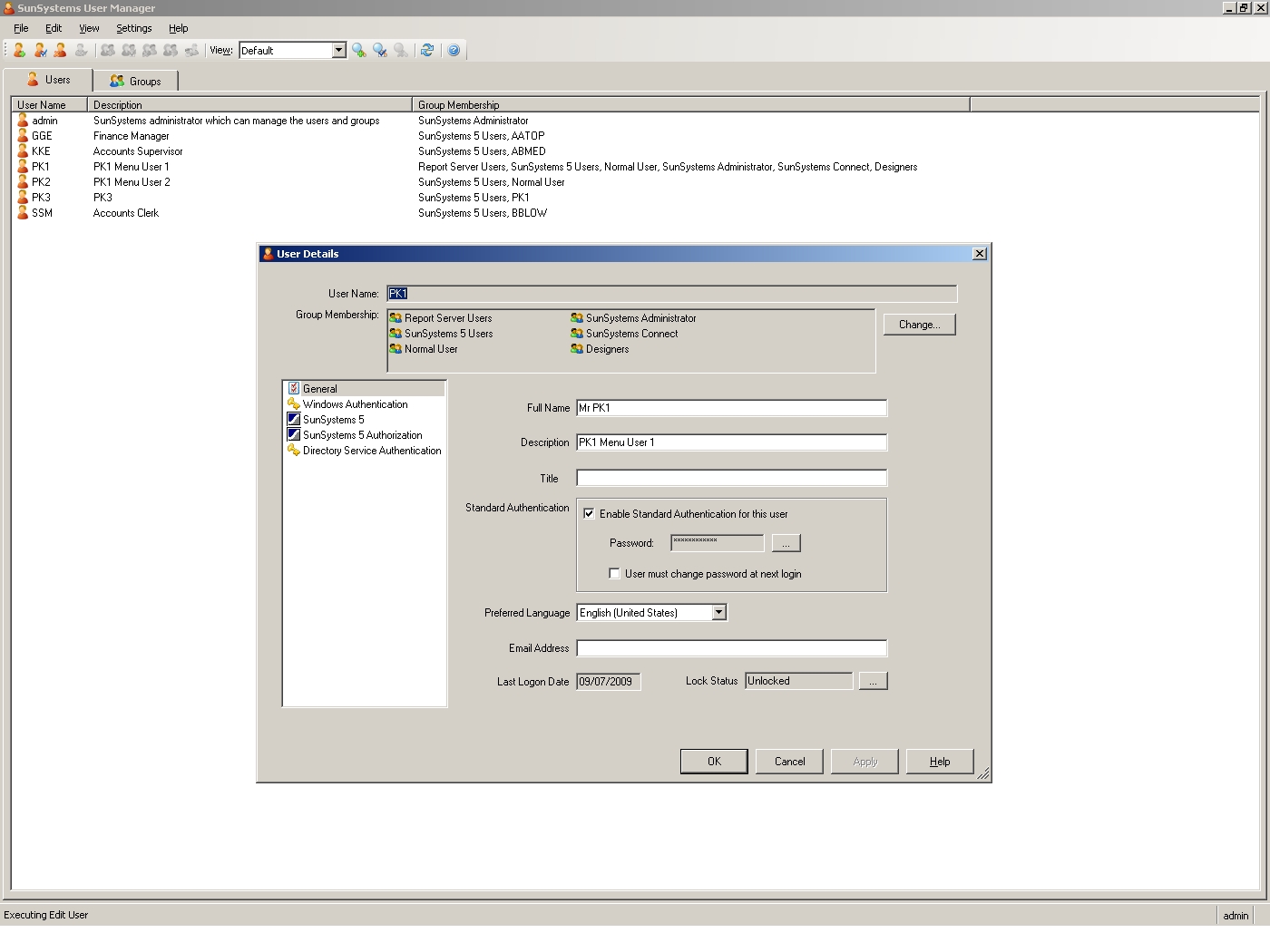The width and height of the screenshot is (1270, 952).
Task: Open the File menu
Action: click(22, 28)
